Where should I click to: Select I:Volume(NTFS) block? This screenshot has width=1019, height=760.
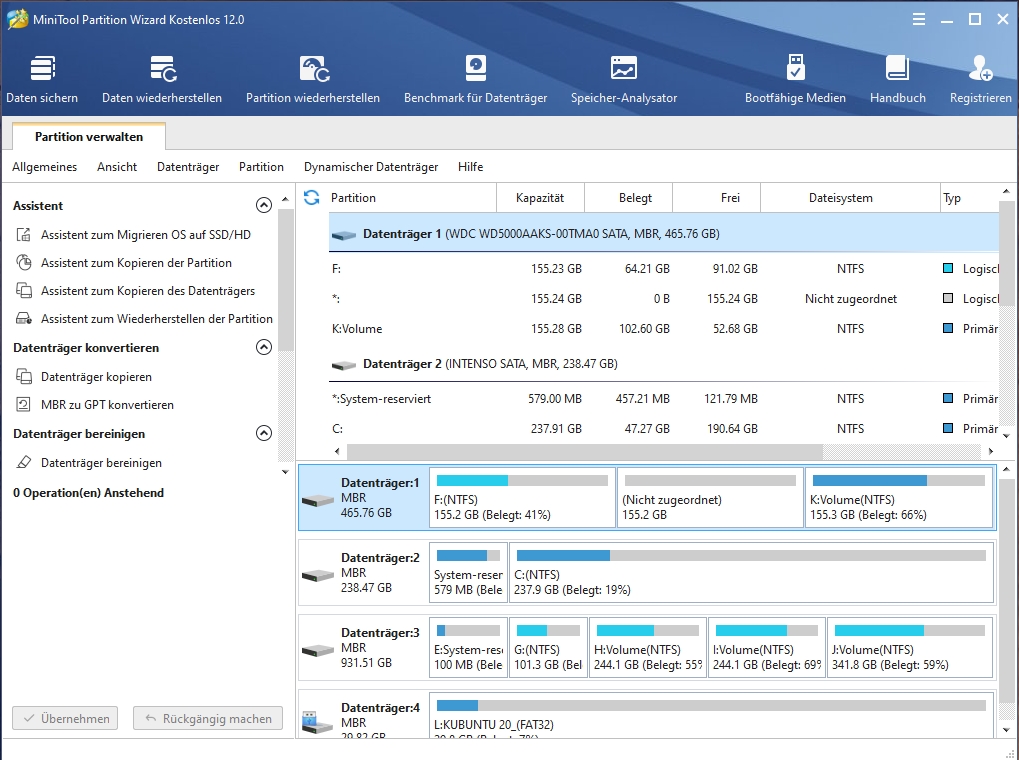tap(767, 648)
